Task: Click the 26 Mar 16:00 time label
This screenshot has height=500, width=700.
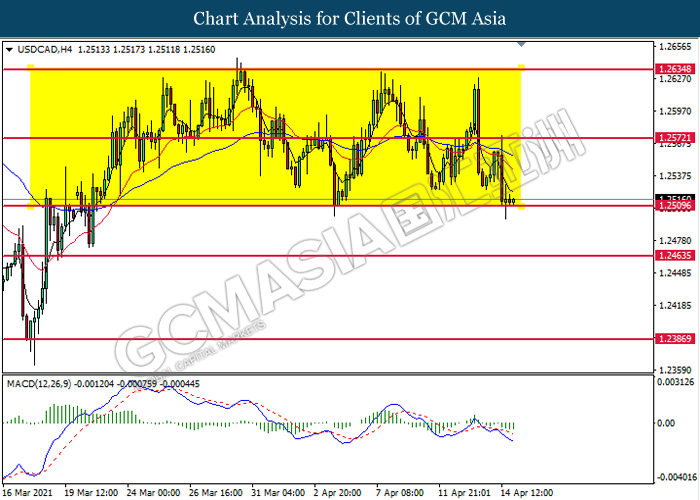Action: tap(216, 493)
